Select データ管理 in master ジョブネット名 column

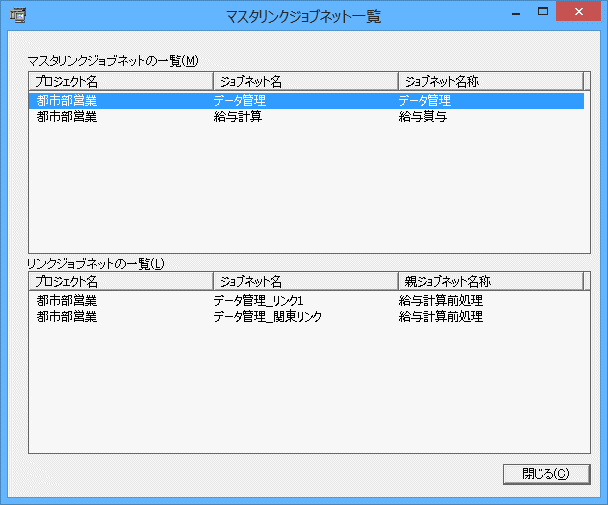pos(240,101)
